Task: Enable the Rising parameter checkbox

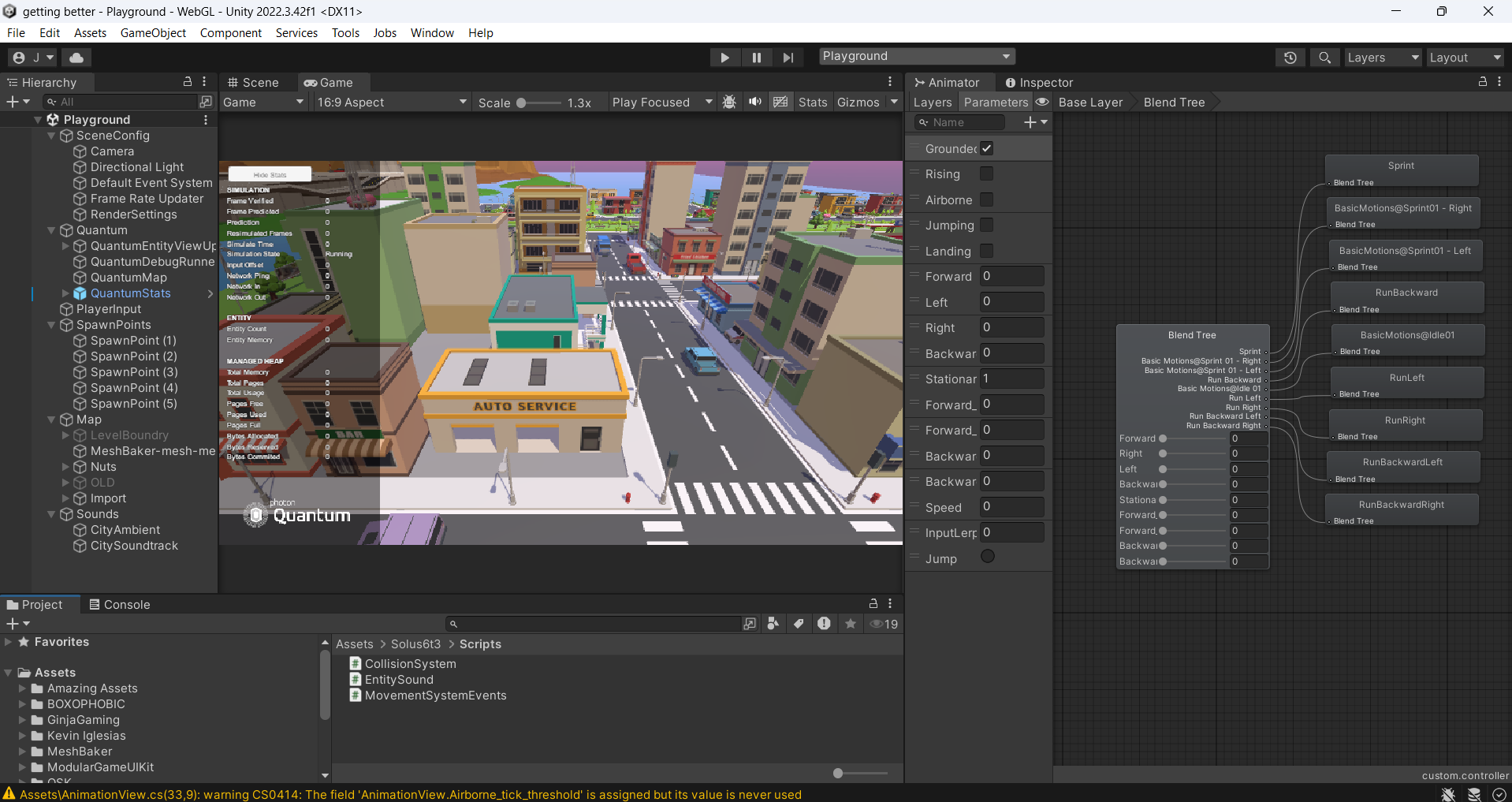Action: pyautogui.click(x=986, y=174)
